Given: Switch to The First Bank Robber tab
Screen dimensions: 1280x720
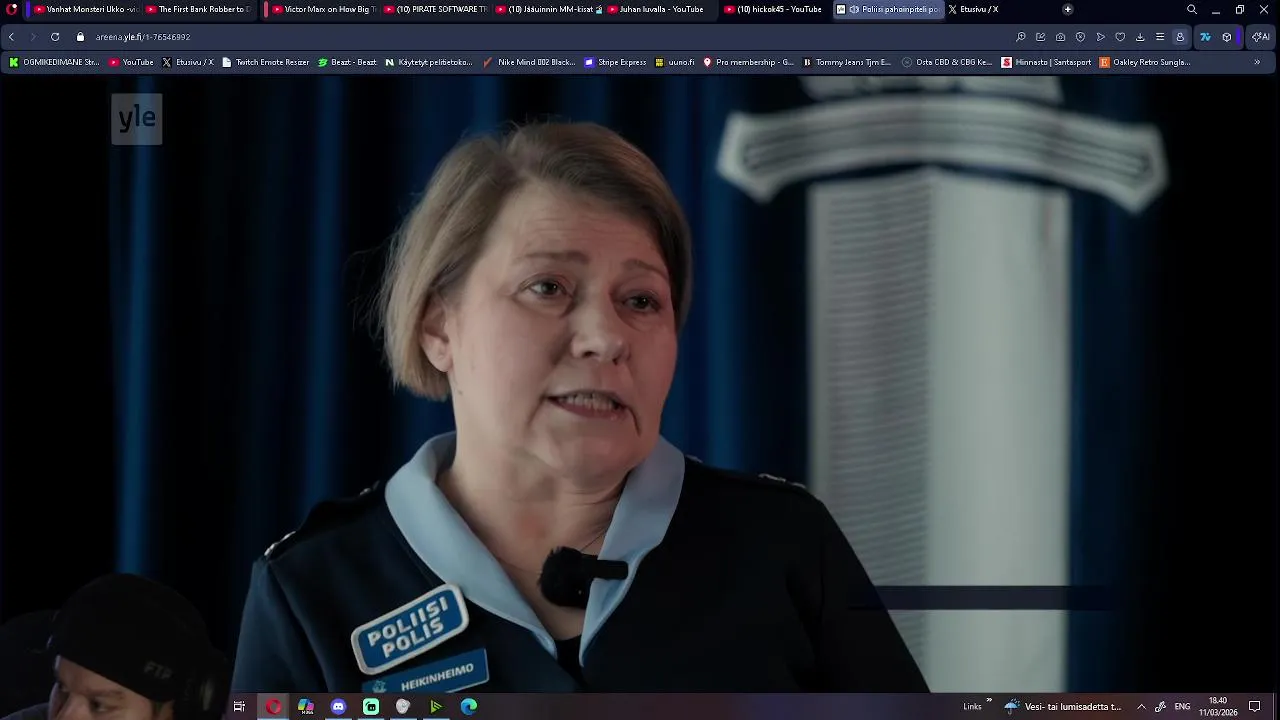Looking at the screenshot, I should click(x=198, y=9).
